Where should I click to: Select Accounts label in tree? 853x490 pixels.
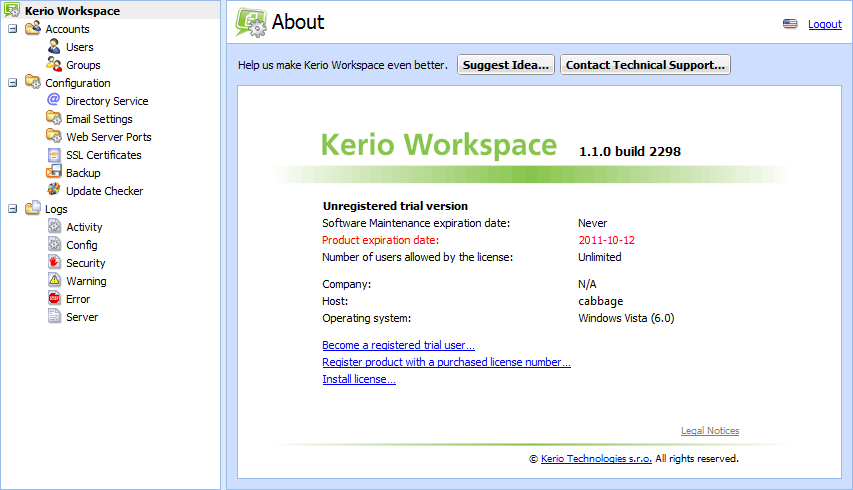[x=67, y=29]
